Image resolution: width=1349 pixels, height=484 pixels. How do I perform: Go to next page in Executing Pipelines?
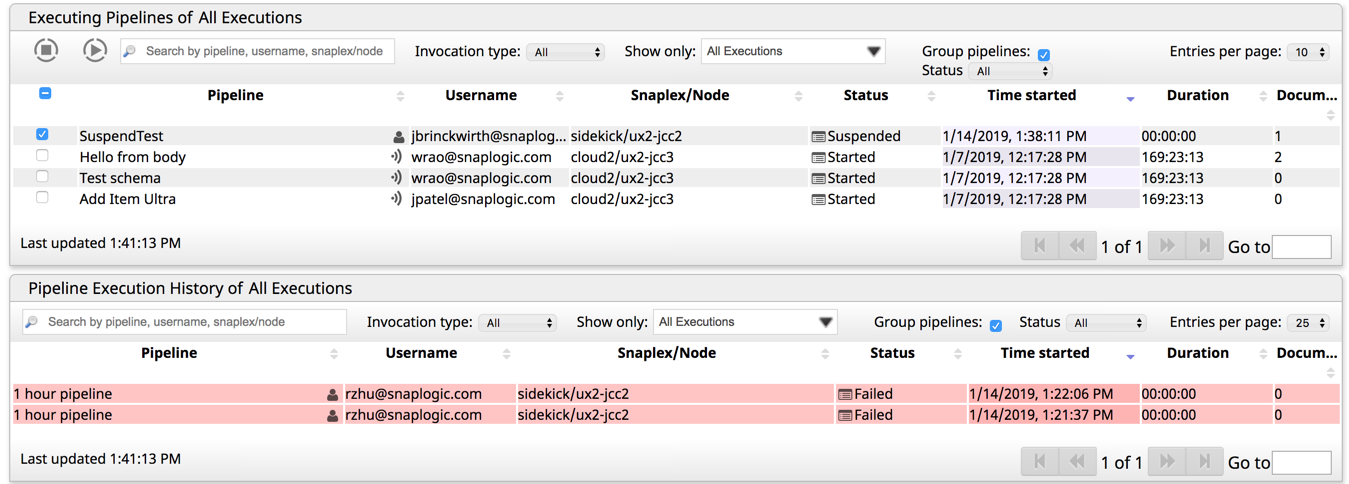[1167, 246]
